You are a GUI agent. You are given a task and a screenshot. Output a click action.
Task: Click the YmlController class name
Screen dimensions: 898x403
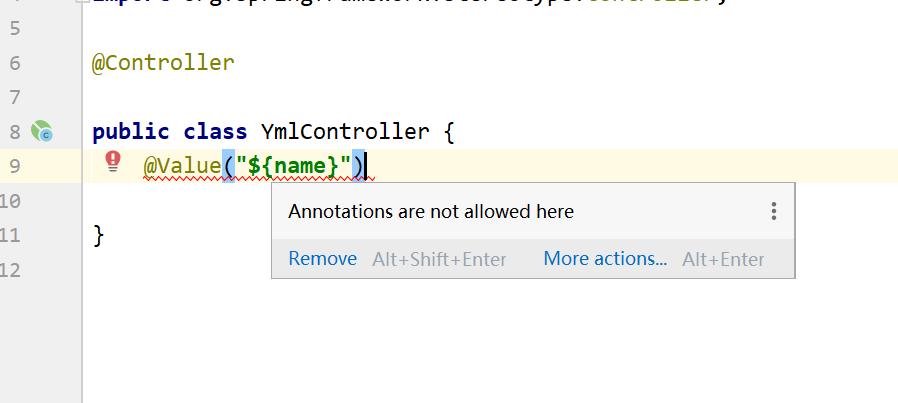coord(345,132)
